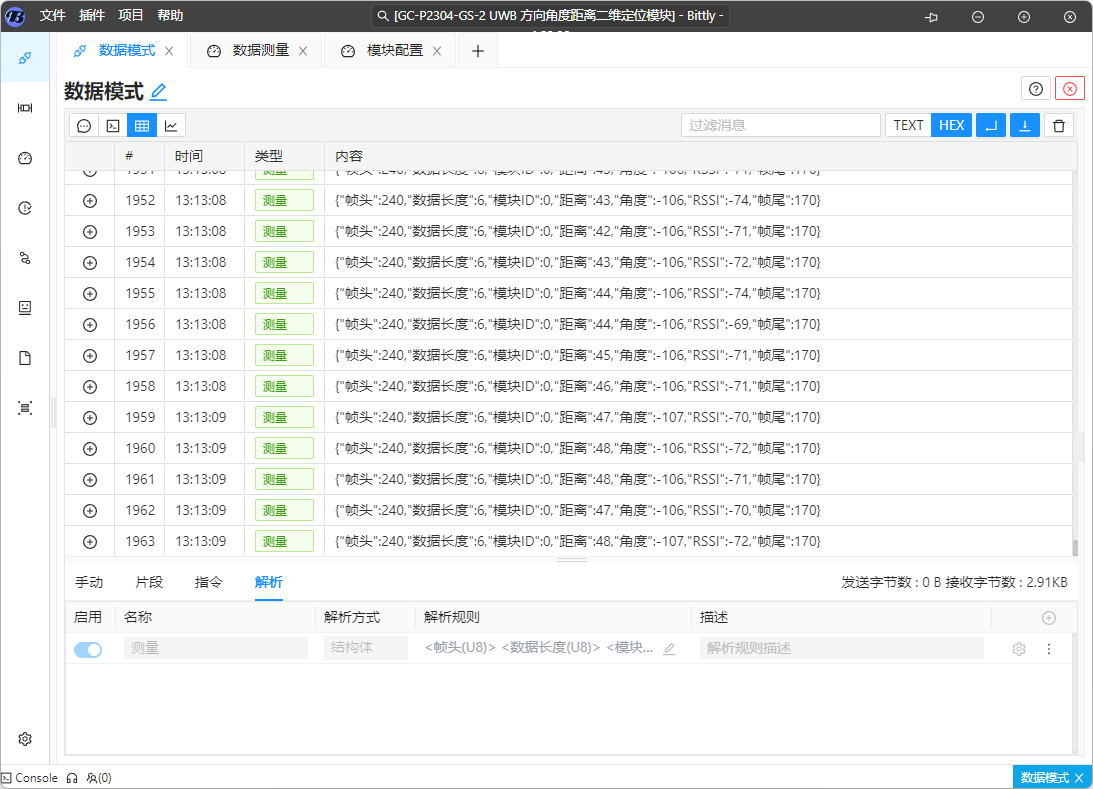Image resolution: width=1093 pixels, height=789 pixels.
Task: Open Console in the status bar
Action: point(30,778)
